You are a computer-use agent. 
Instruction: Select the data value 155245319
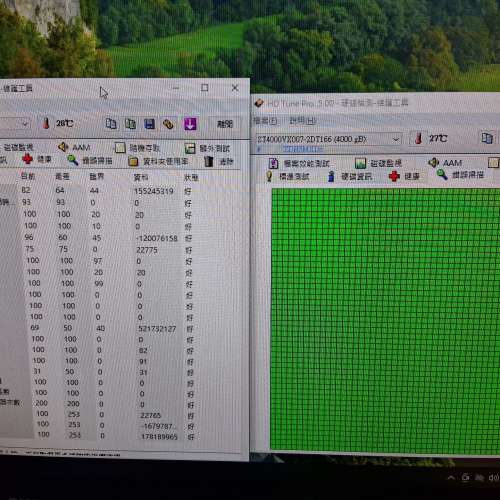click(154, 191)
